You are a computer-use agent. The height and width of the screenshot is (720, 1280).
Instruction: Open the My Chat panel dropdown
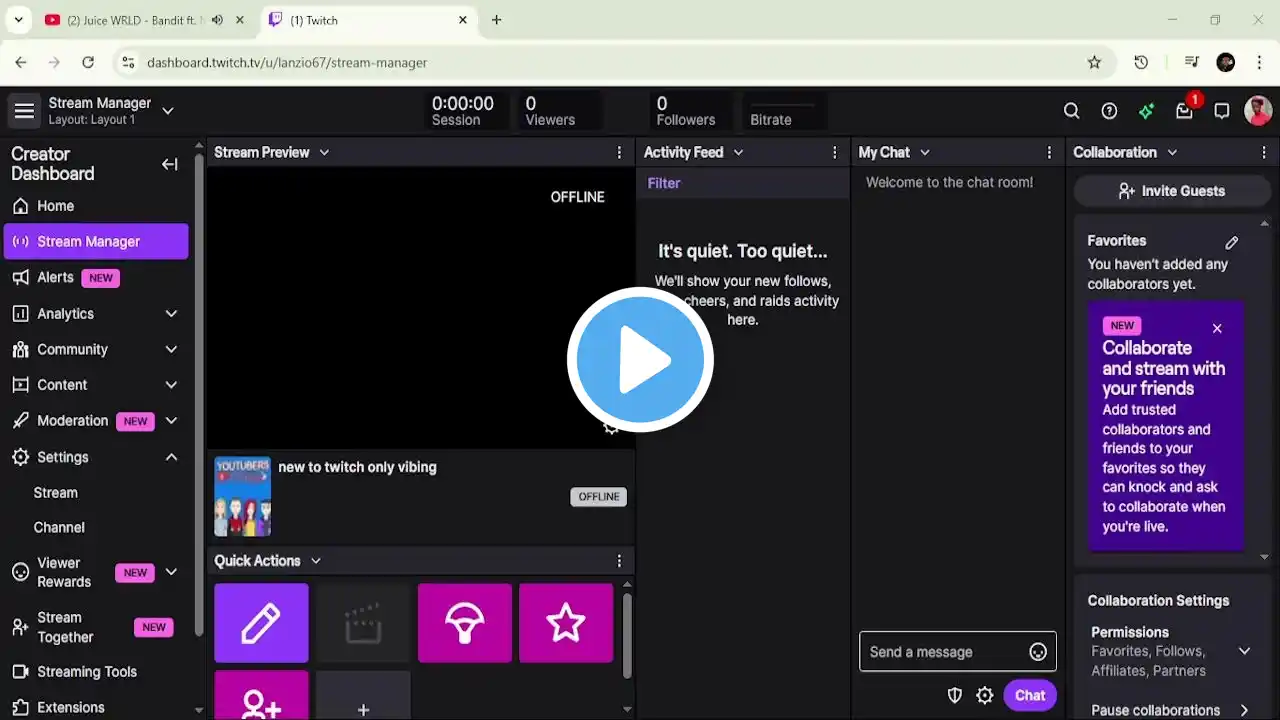(925, 153)
